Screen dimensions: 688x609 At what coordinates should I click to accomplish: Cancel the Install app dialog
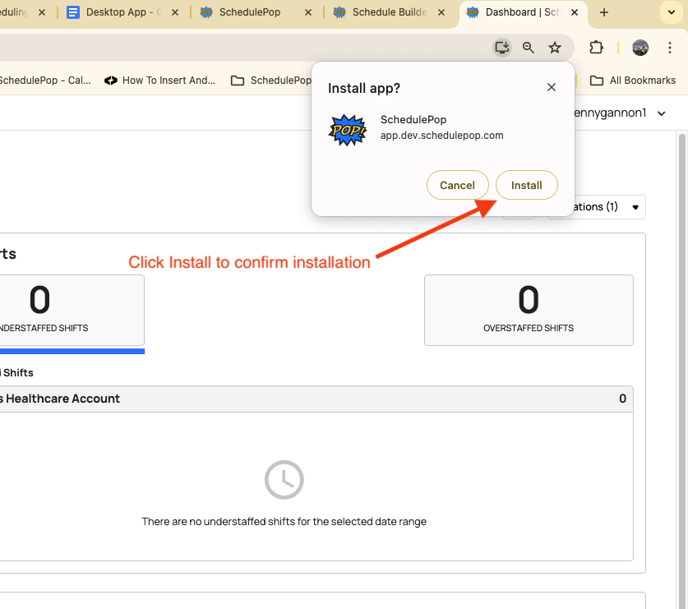click(457, 185)
